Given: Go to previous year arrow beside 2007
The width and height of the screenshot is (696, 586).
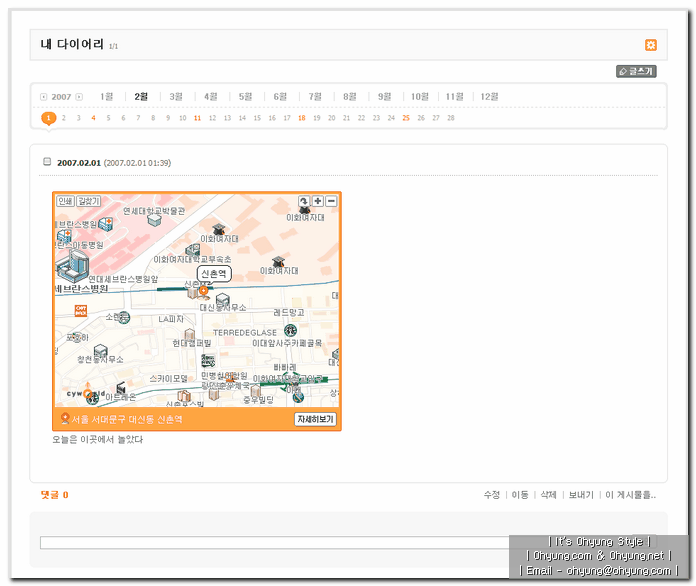Looking at the screenshot, I should (44, 97).
